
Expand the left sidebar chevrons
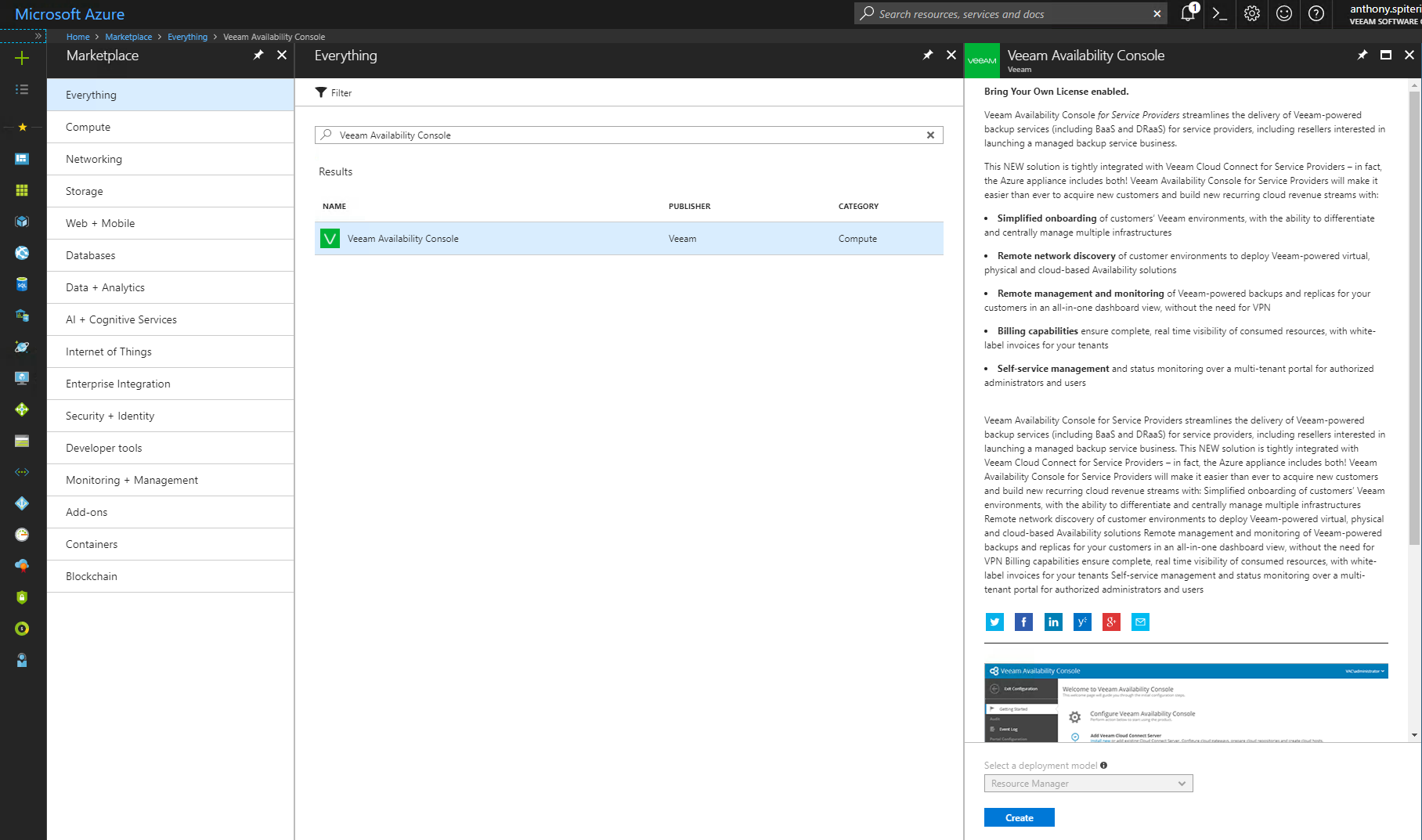[x=38, y=36]
